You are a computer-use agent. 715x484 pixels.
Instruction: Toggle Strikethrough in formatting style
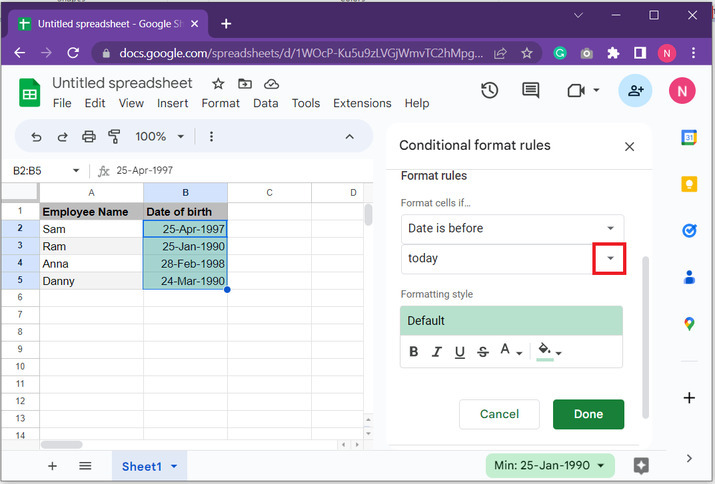tap(483, 352)
